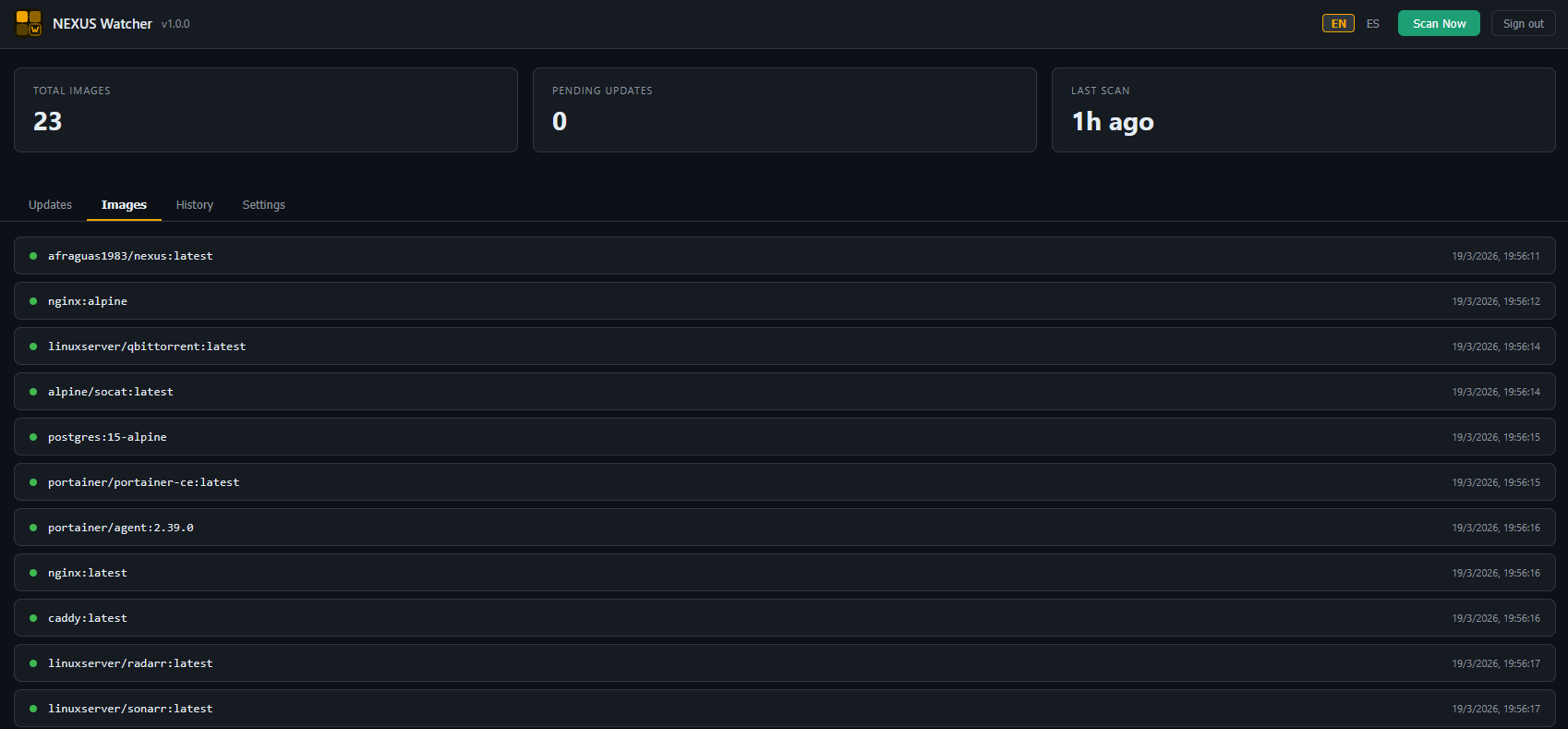Click status dot beside postgres:15-alpine
This screenshot has height=729, width=1568.
pos(33,437)
